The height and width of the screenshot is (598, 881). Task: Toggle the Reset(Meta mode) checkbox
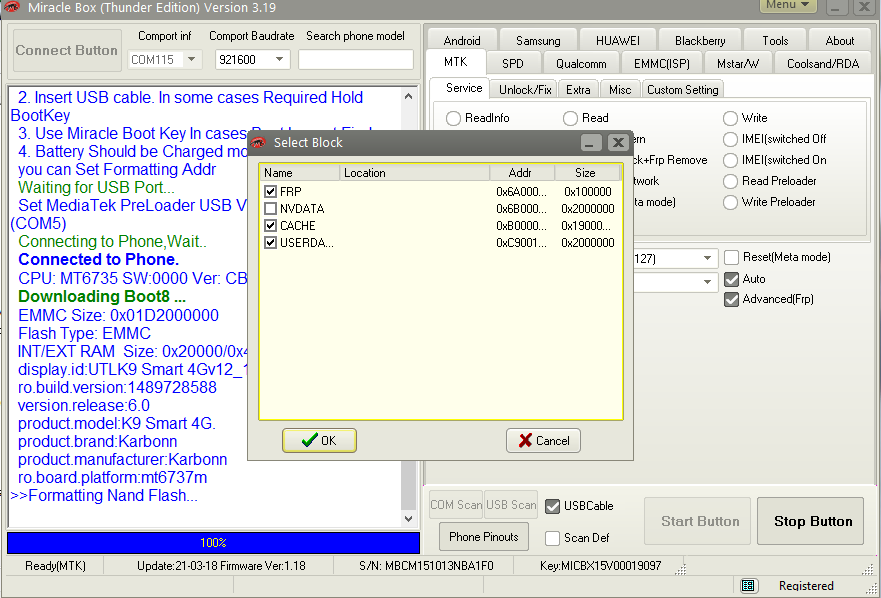[731, 257]
